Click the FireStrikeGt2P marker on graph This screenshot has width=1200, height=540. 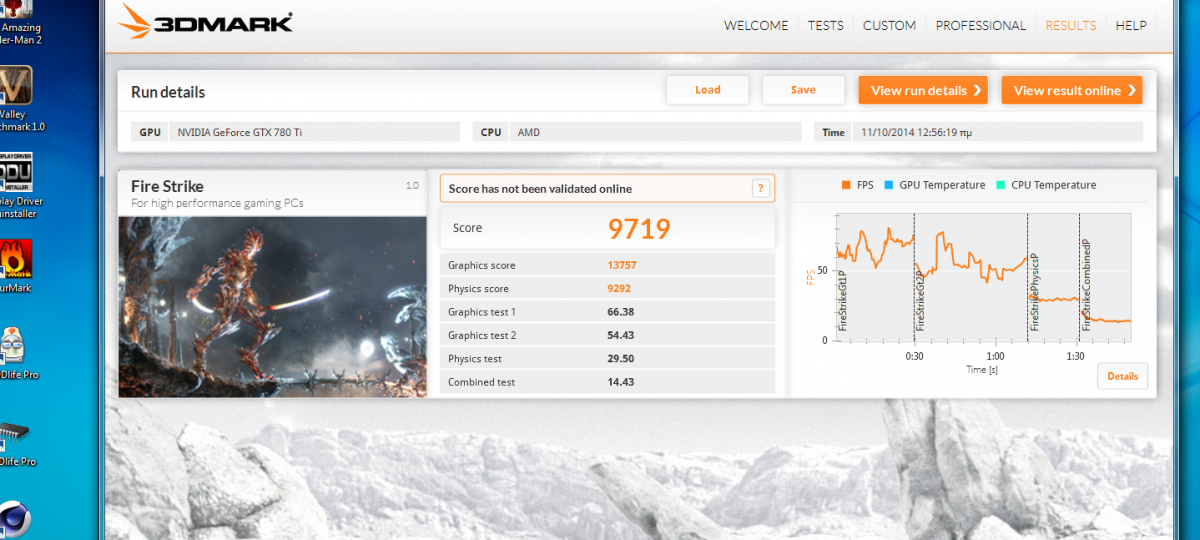coord(920,300)
